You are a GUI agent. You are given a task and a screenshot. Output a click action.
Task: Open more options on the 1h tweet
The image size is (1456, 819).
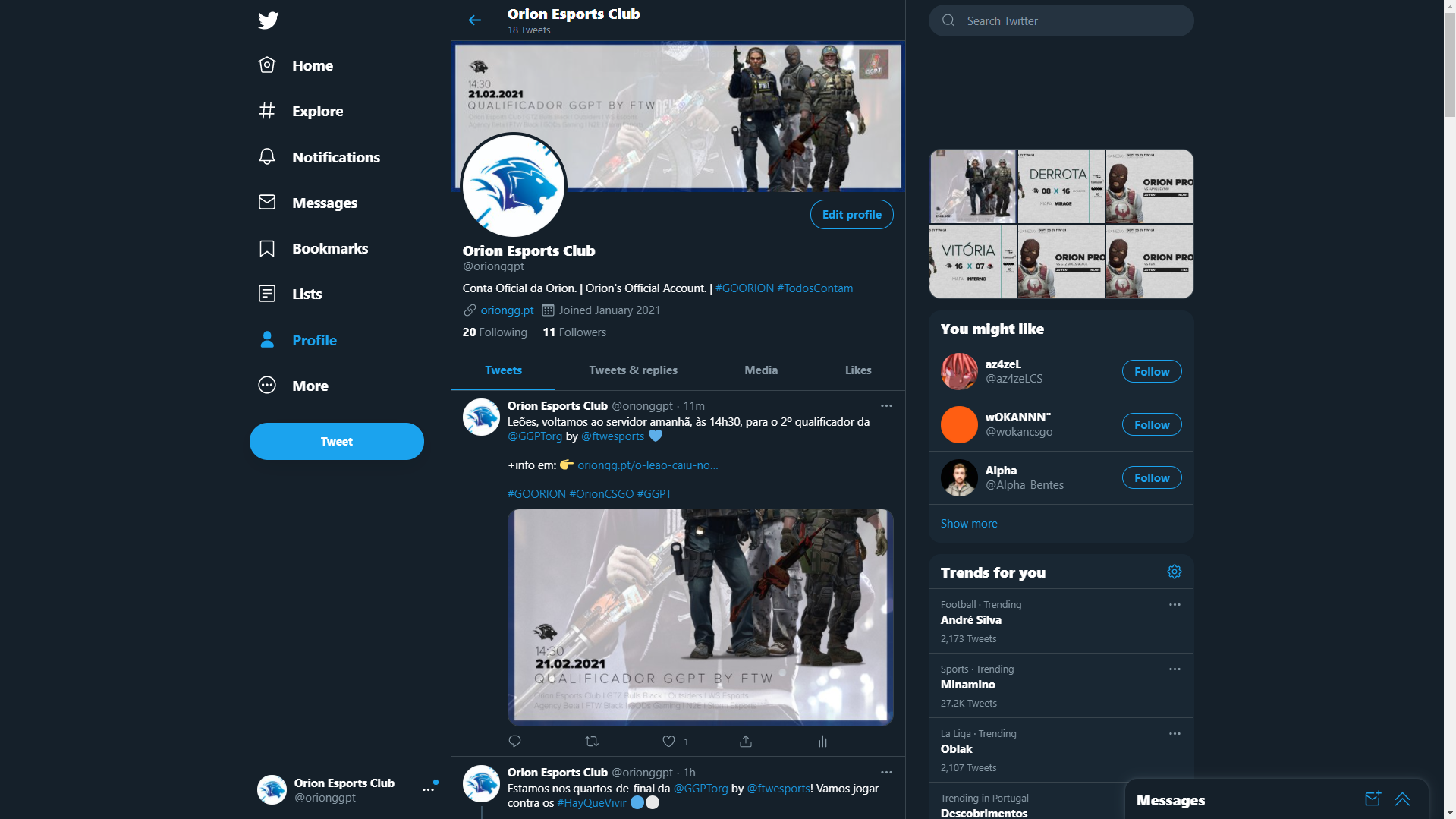click(886, 773)
